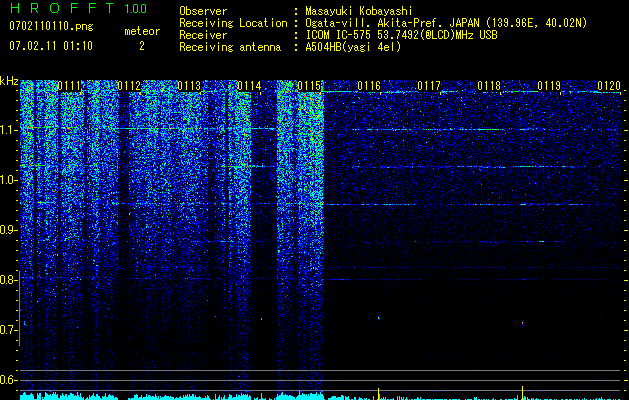Viewport: 629px width, 400px height.
Task: Click the Receiver label
Action: point(203,35)
